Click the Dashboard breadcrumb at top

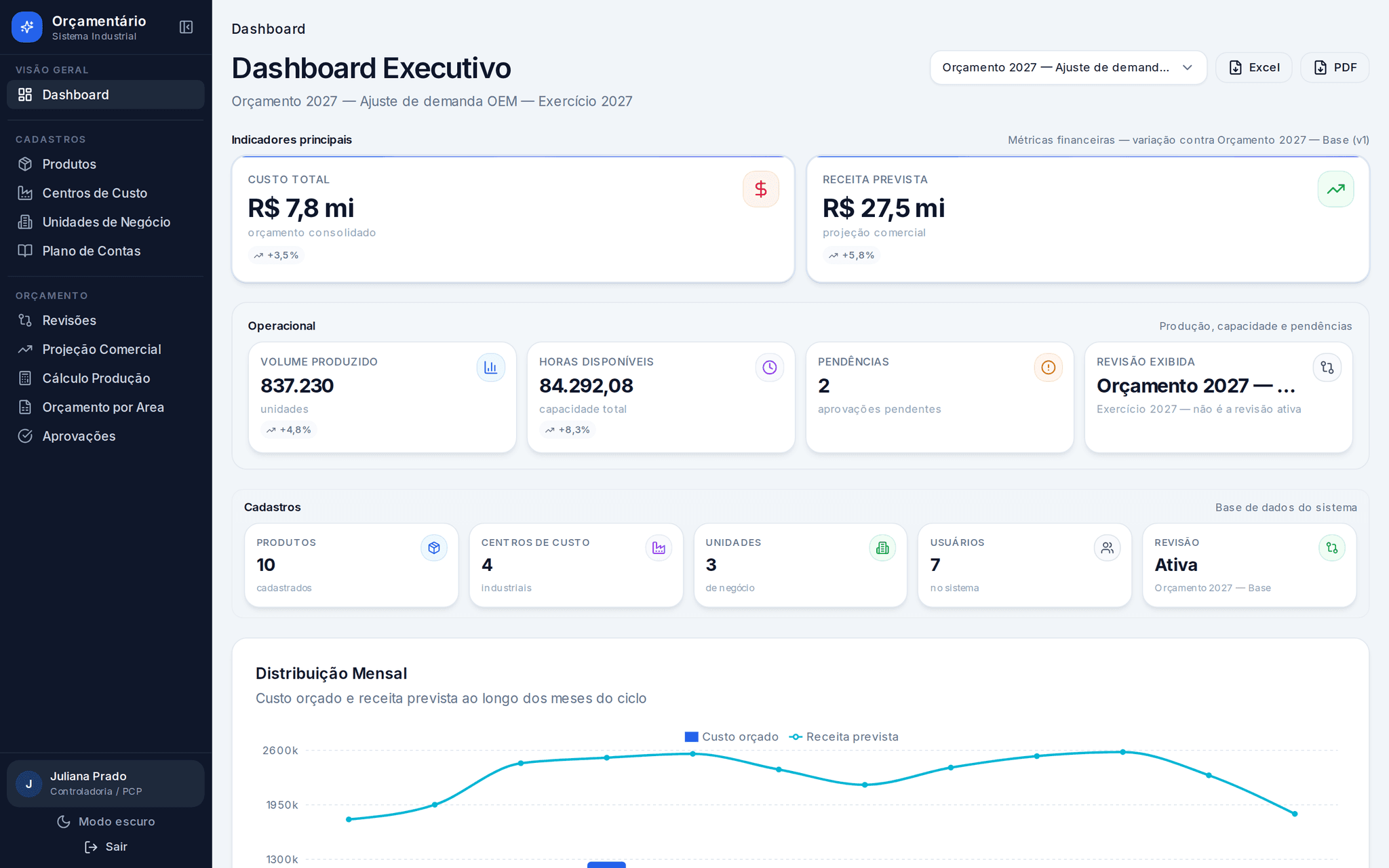(x=269, y=28)
